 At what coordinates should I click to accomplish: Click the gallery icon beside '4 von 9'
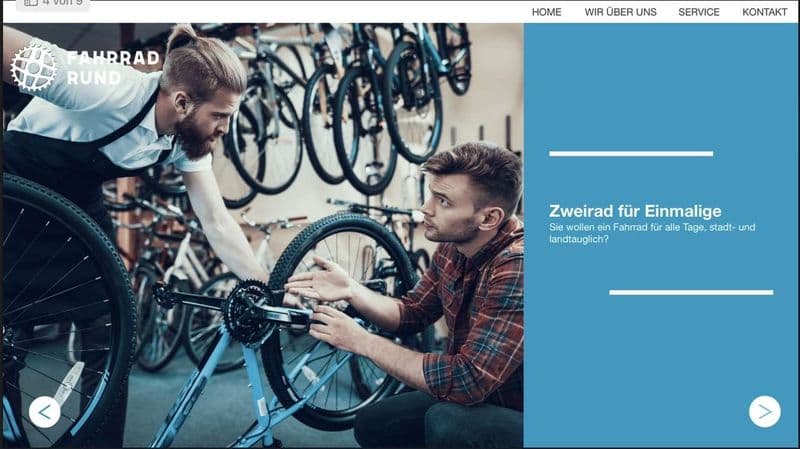pos(31,3)
